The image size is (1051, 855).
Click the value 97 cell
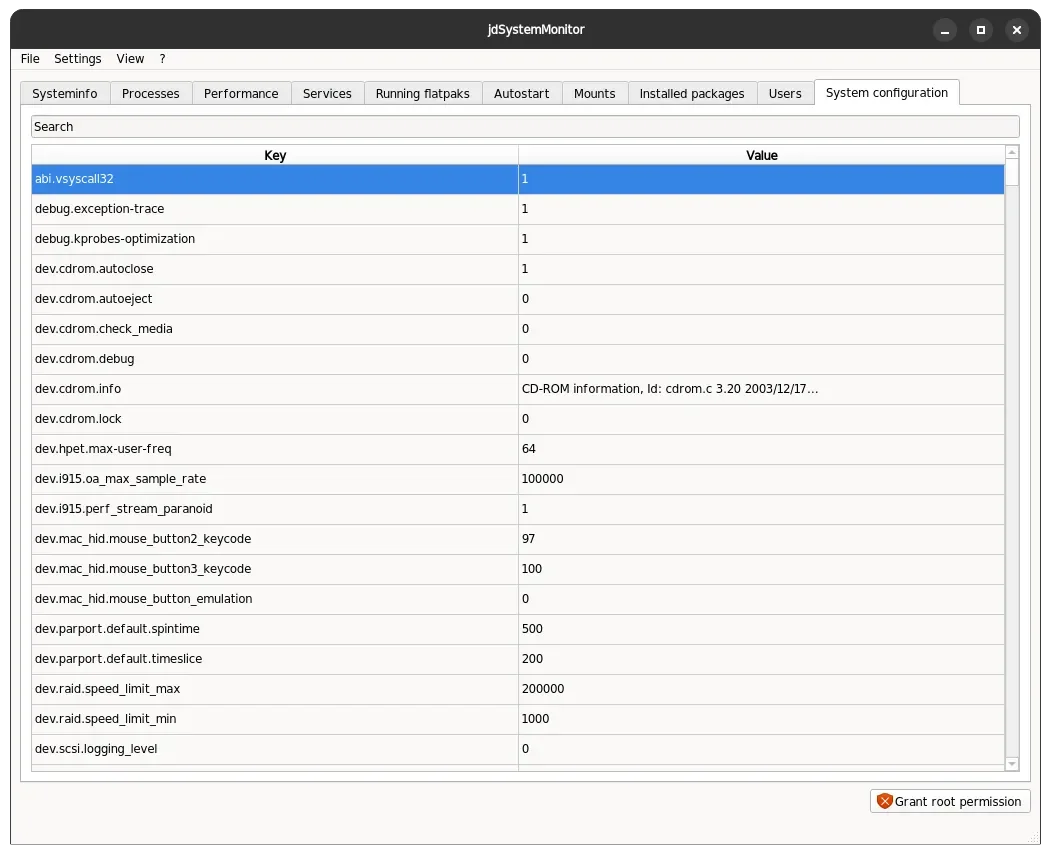pos(761,539)
